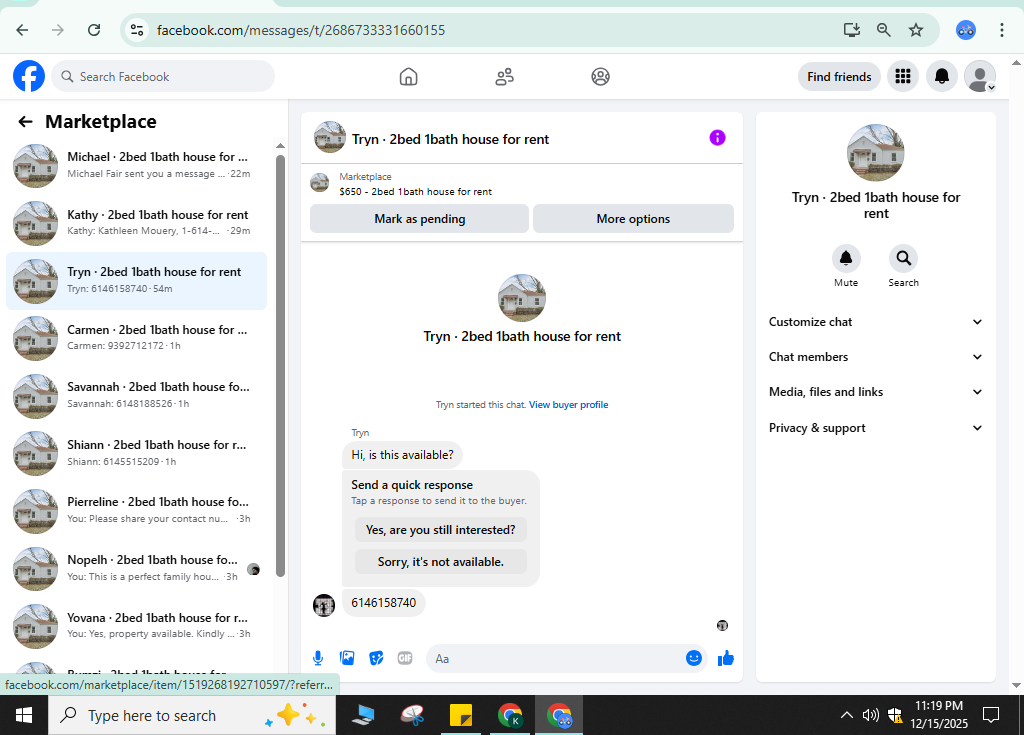Open the Yovana conversation

coord(136,625)
